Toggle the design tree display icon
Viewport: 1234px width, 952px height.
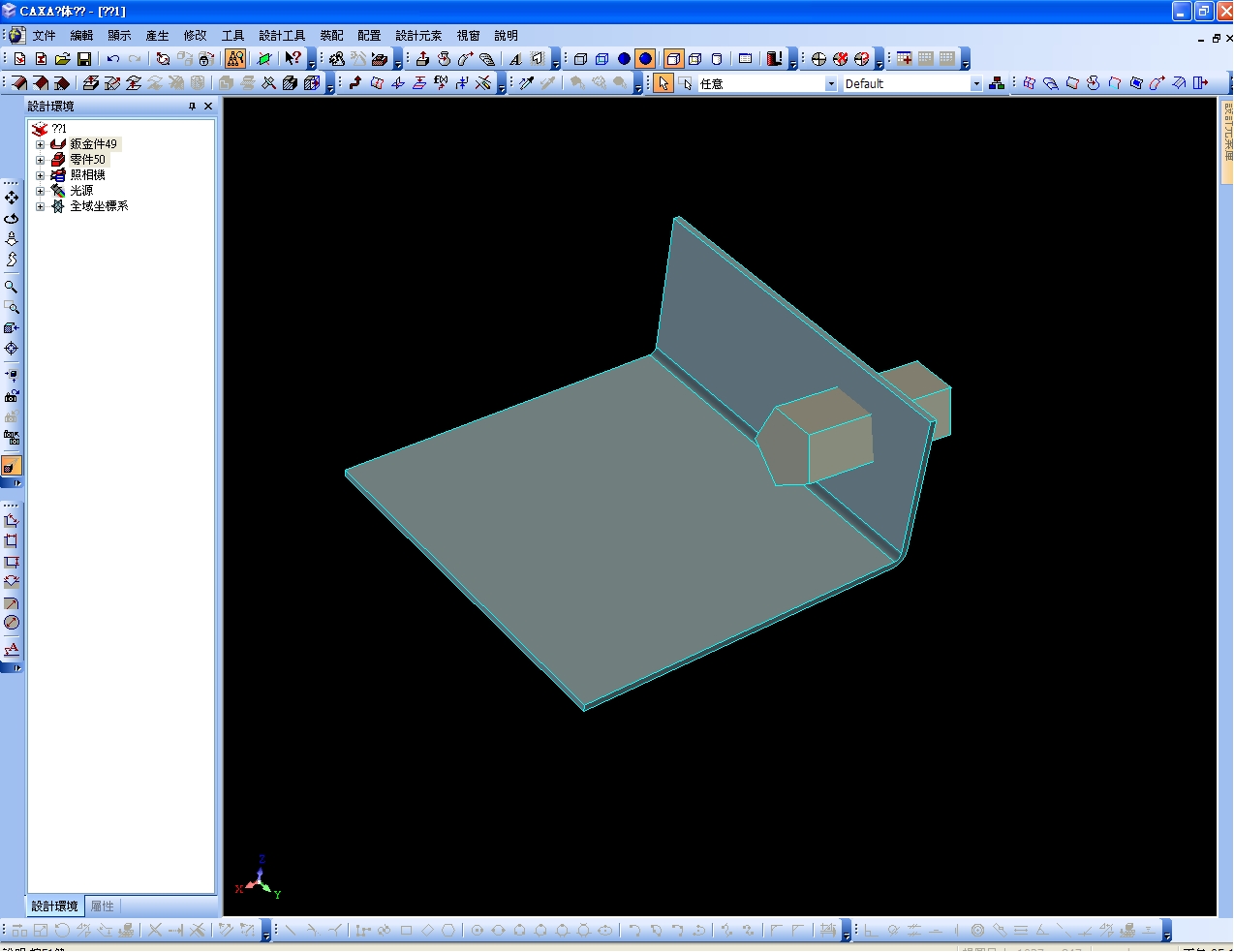pyautogui.click(x=235, y=59)
